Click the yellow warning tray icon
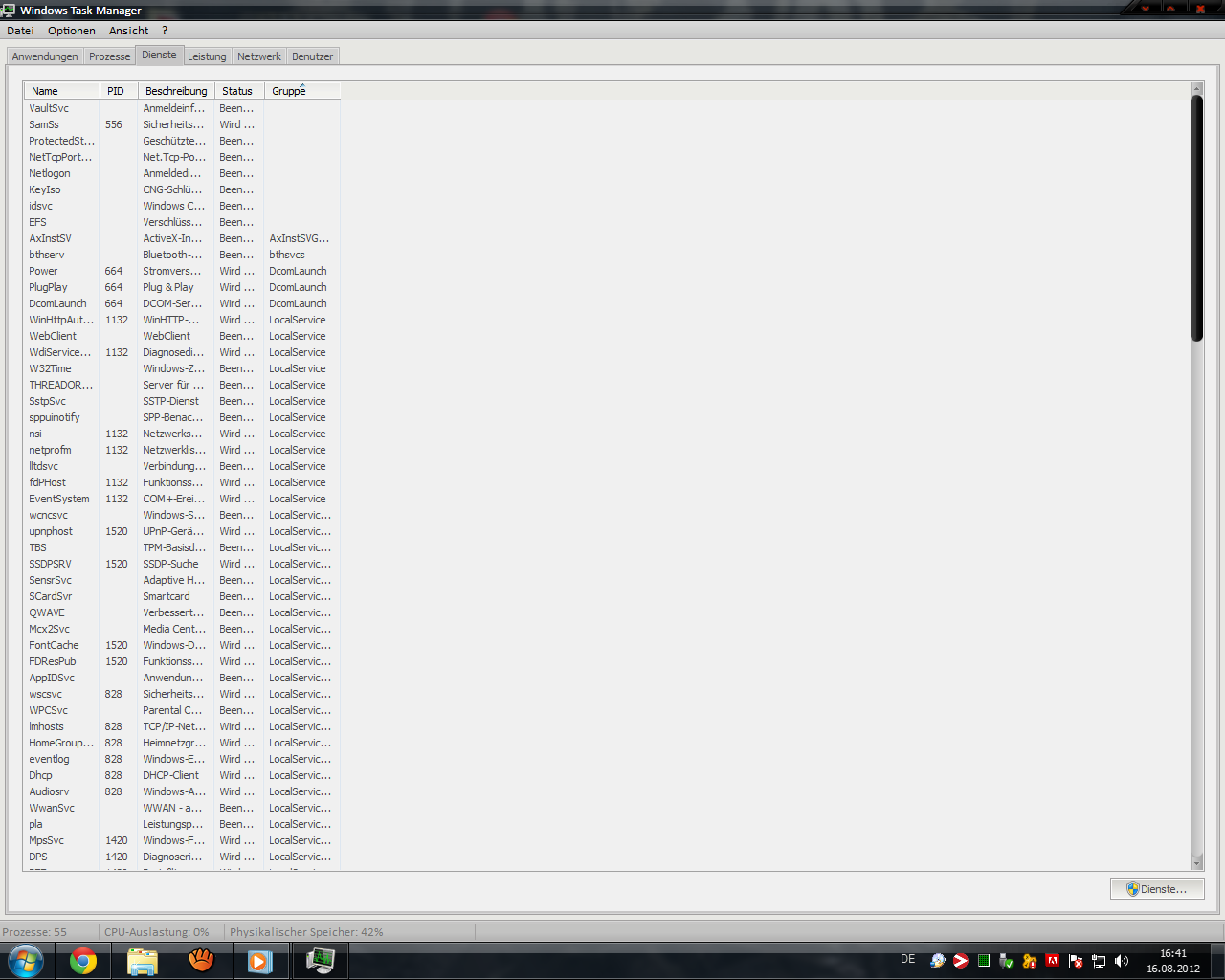Image resolution: width=1225 pixels, height=980 pixels. (x=1030, y=960)
